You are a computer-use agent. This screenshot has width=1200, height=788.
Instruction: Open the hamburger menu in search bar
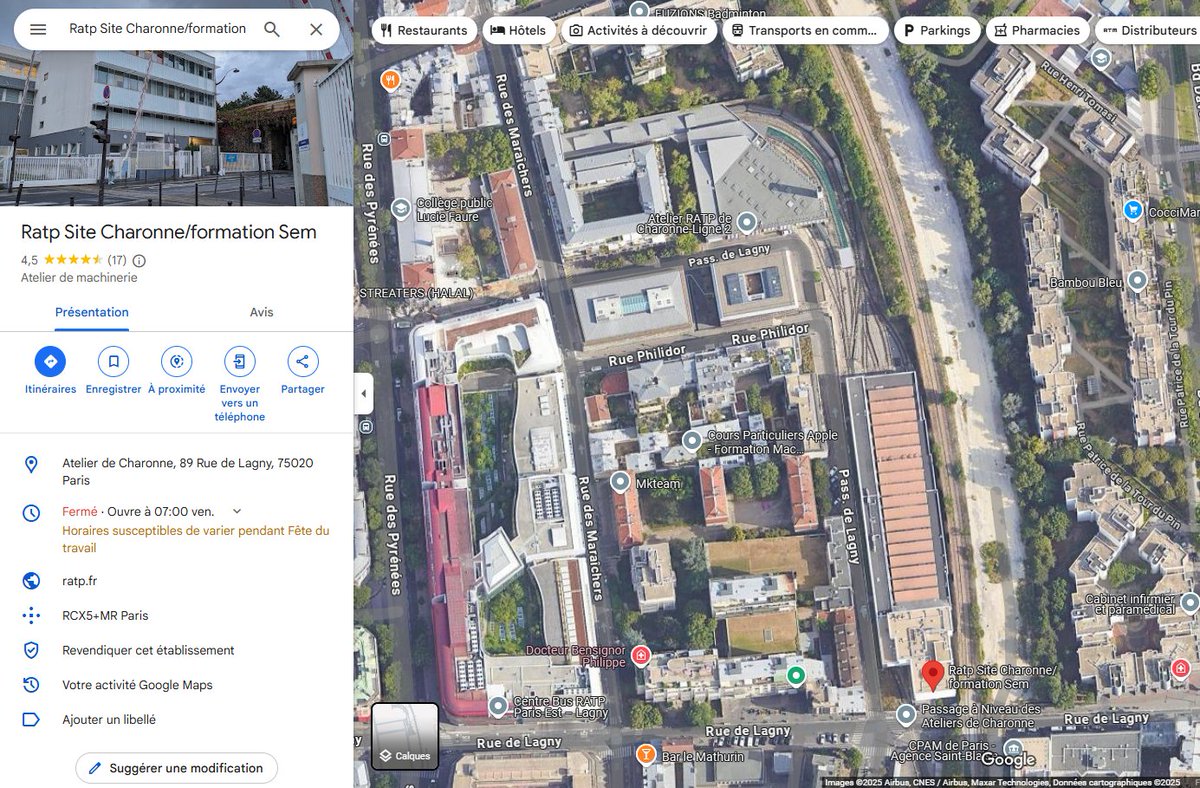pyautogui.click(x=38, y=29)
